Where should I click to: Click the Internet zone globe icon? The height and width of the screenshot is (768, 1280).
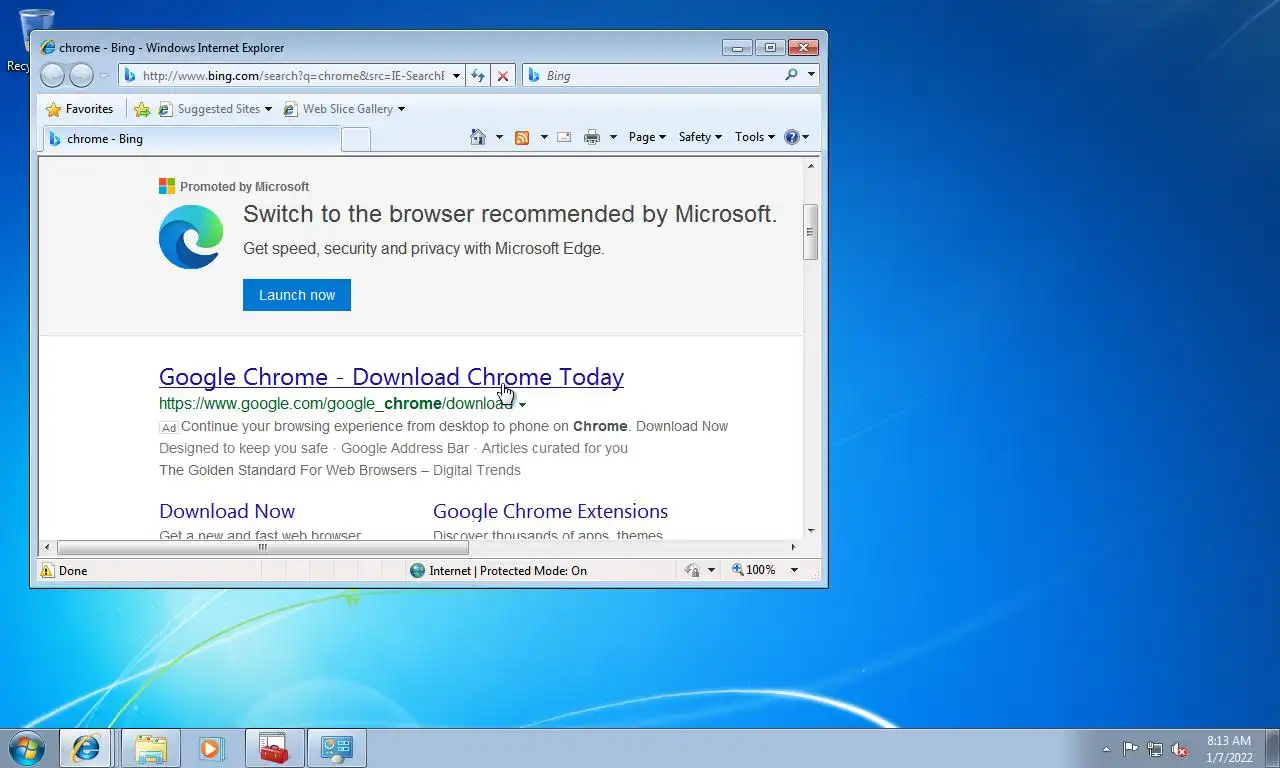[x=418, y=570]
